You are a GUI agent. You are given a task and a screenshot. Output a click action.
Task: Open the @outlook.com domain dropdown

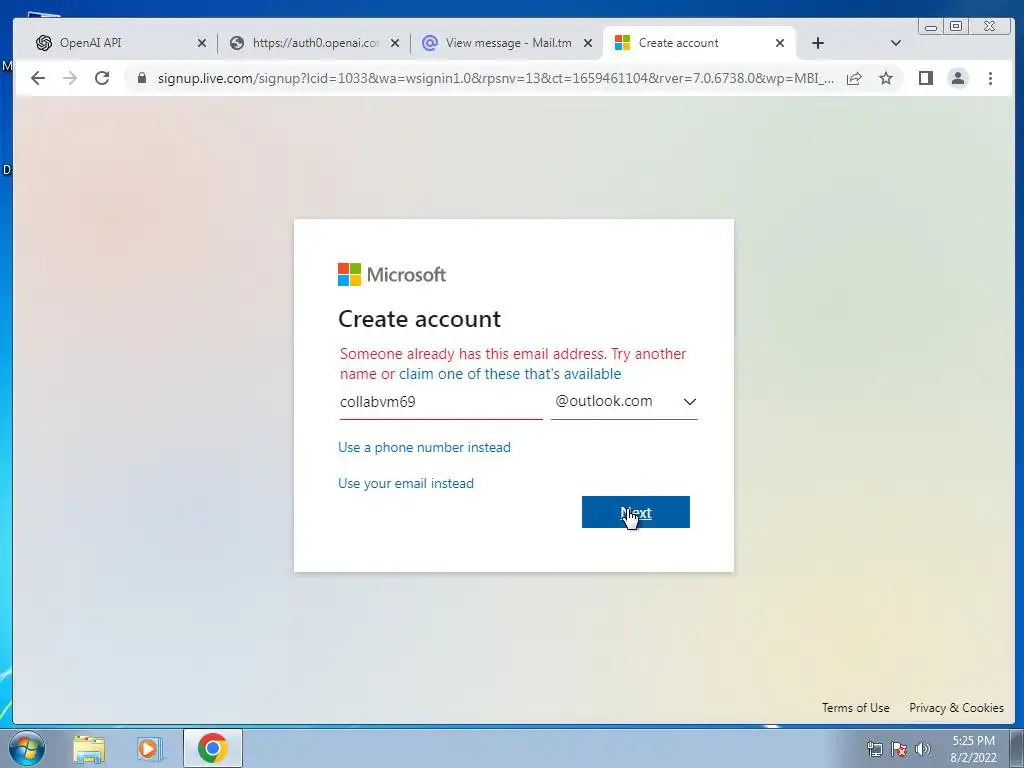[624, 402]
